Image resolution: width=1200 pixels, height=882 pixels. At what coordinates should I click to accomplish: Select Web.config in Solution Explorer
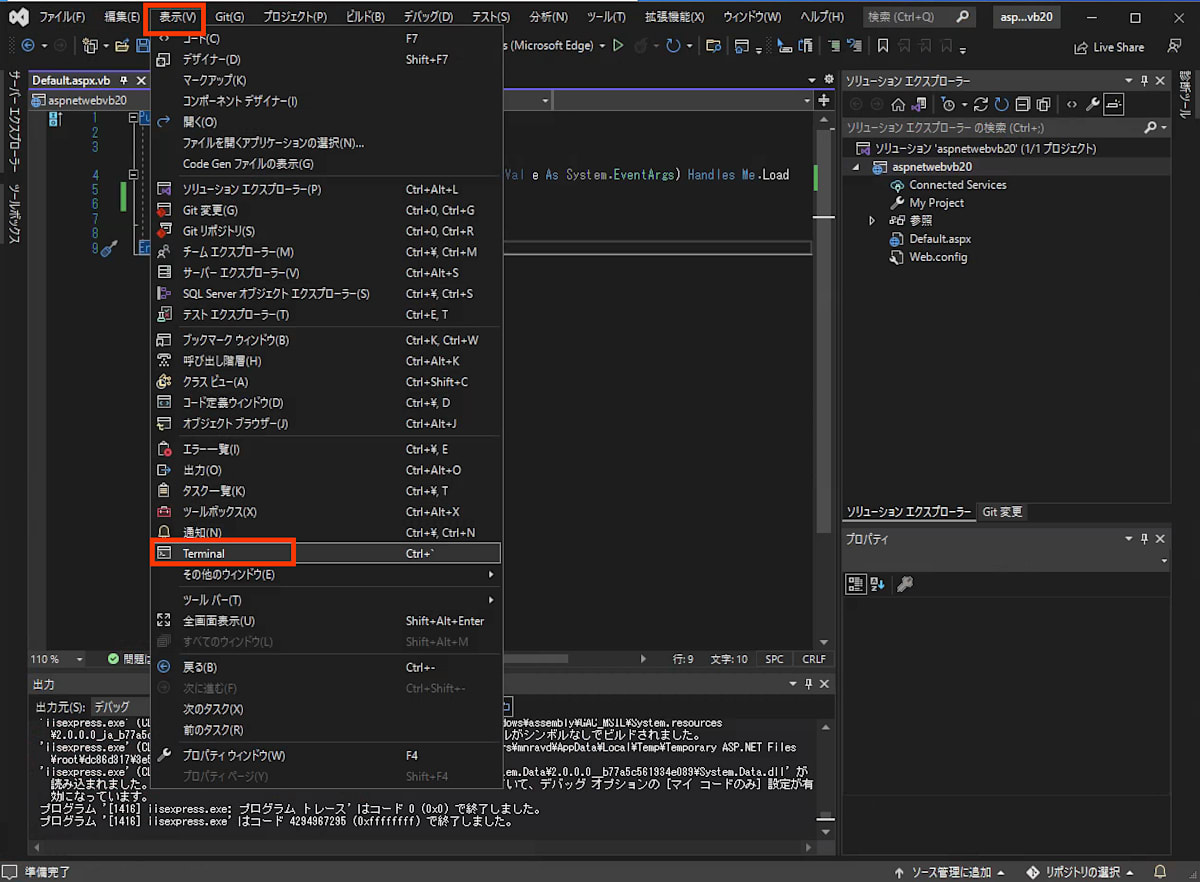[938, 257]
